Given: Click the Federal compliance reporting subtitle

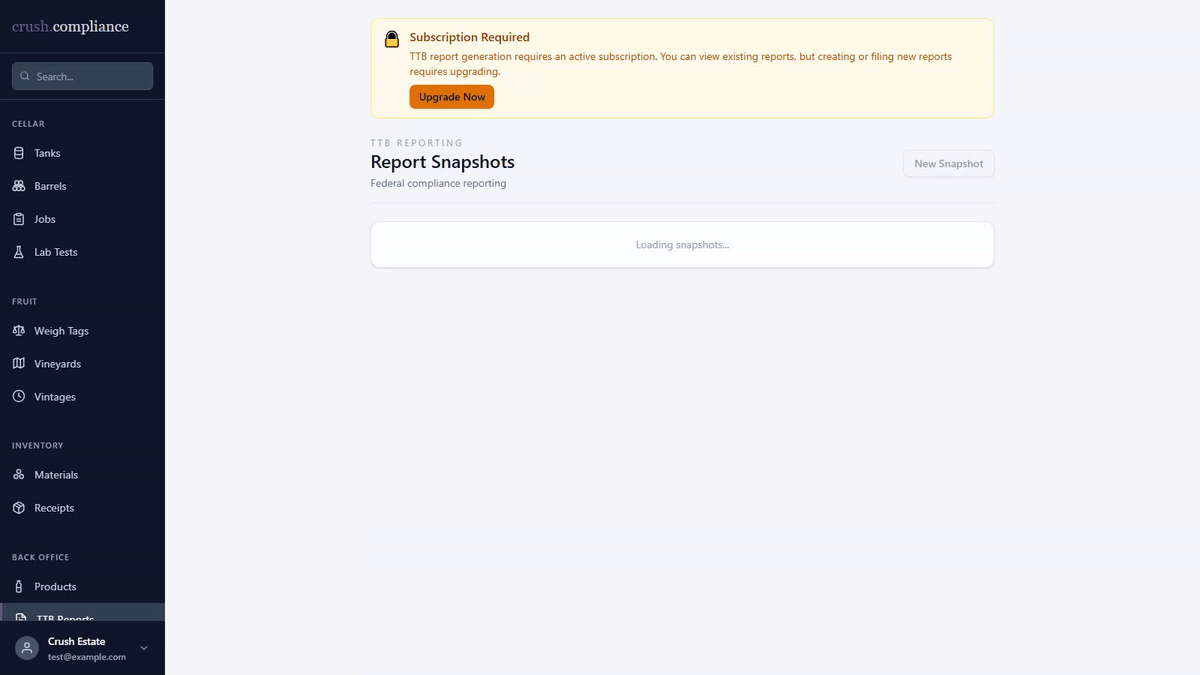Looking at the screenshot, I should coord(438,184).
